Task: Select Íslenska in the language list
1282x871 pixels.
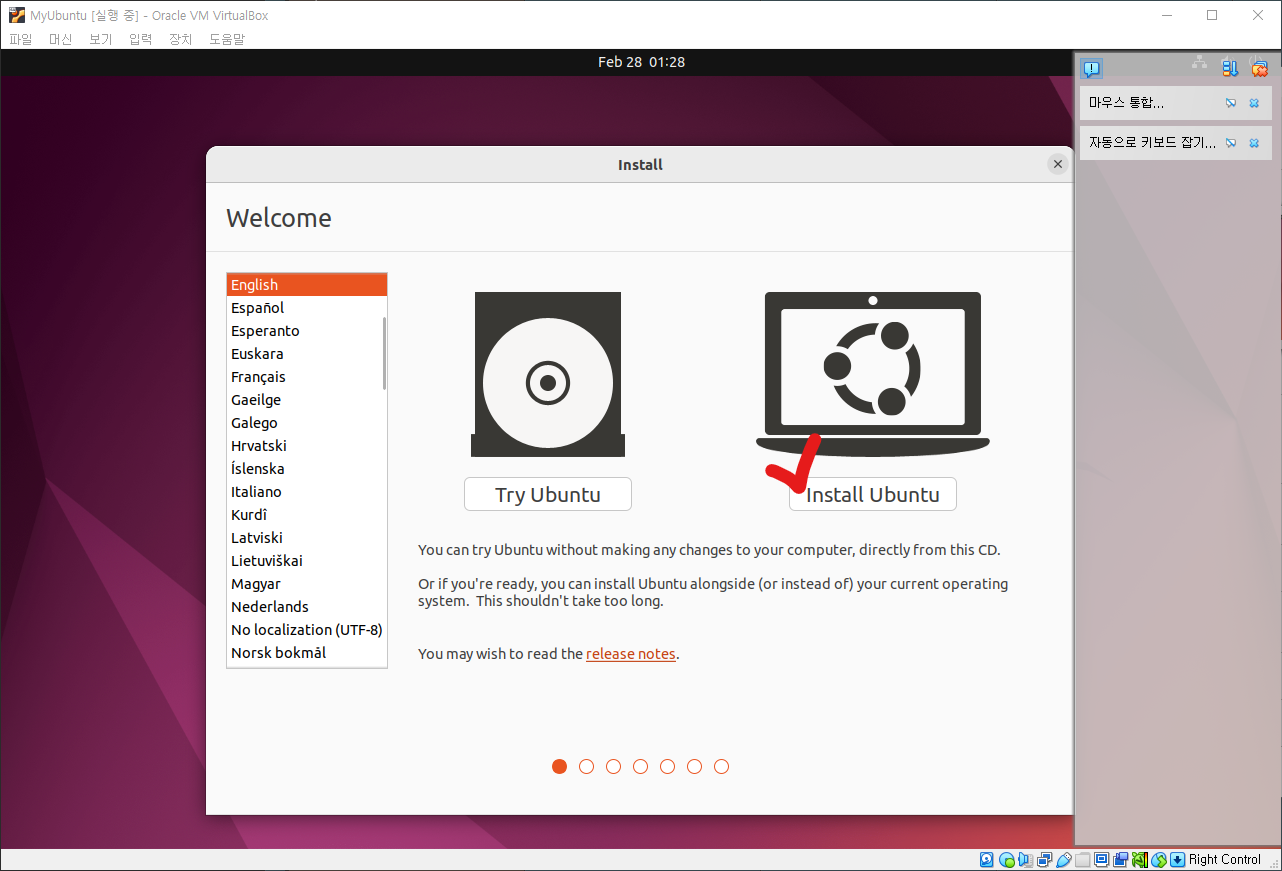Action: (x=307, y=469)
